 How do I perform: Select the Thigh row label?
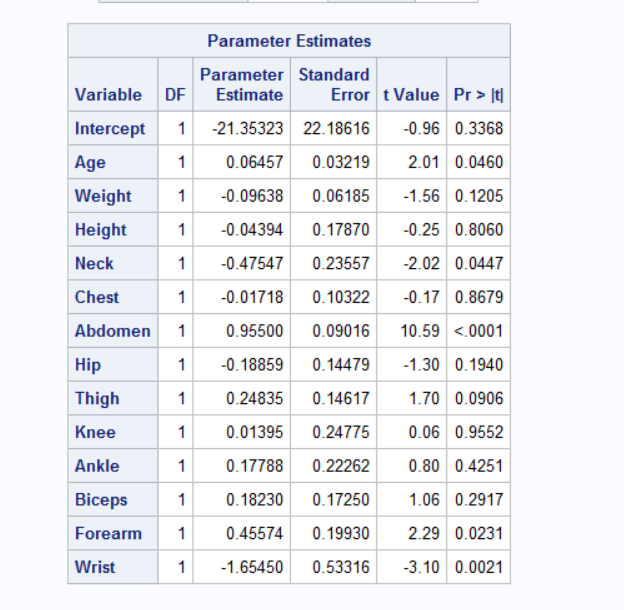(97, 398)
